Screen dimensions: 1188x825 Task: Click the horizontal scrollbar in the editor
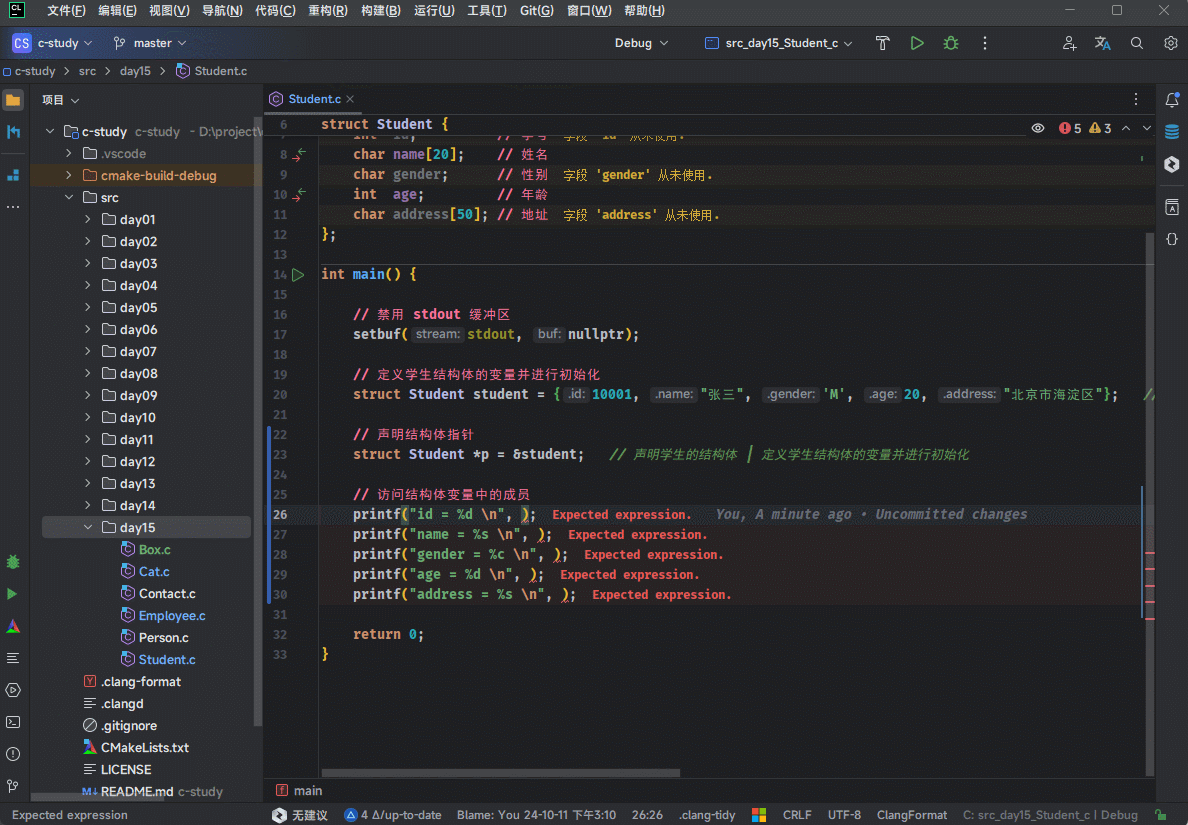pos(500,773)
